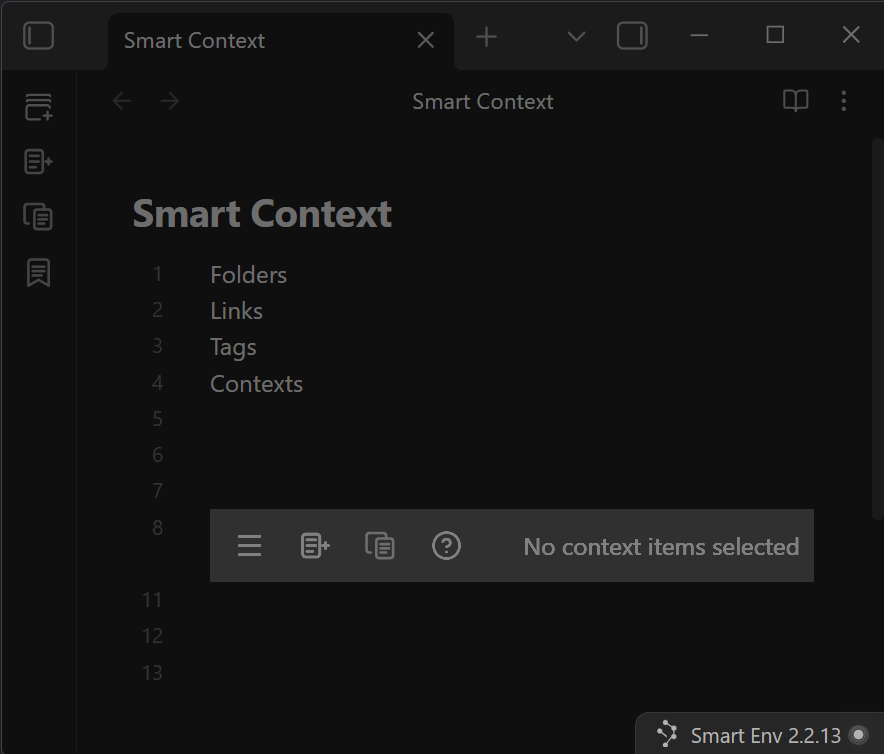Open the tab list dropdown chevron
Screen dimensions: 884x754
(576, 37)
